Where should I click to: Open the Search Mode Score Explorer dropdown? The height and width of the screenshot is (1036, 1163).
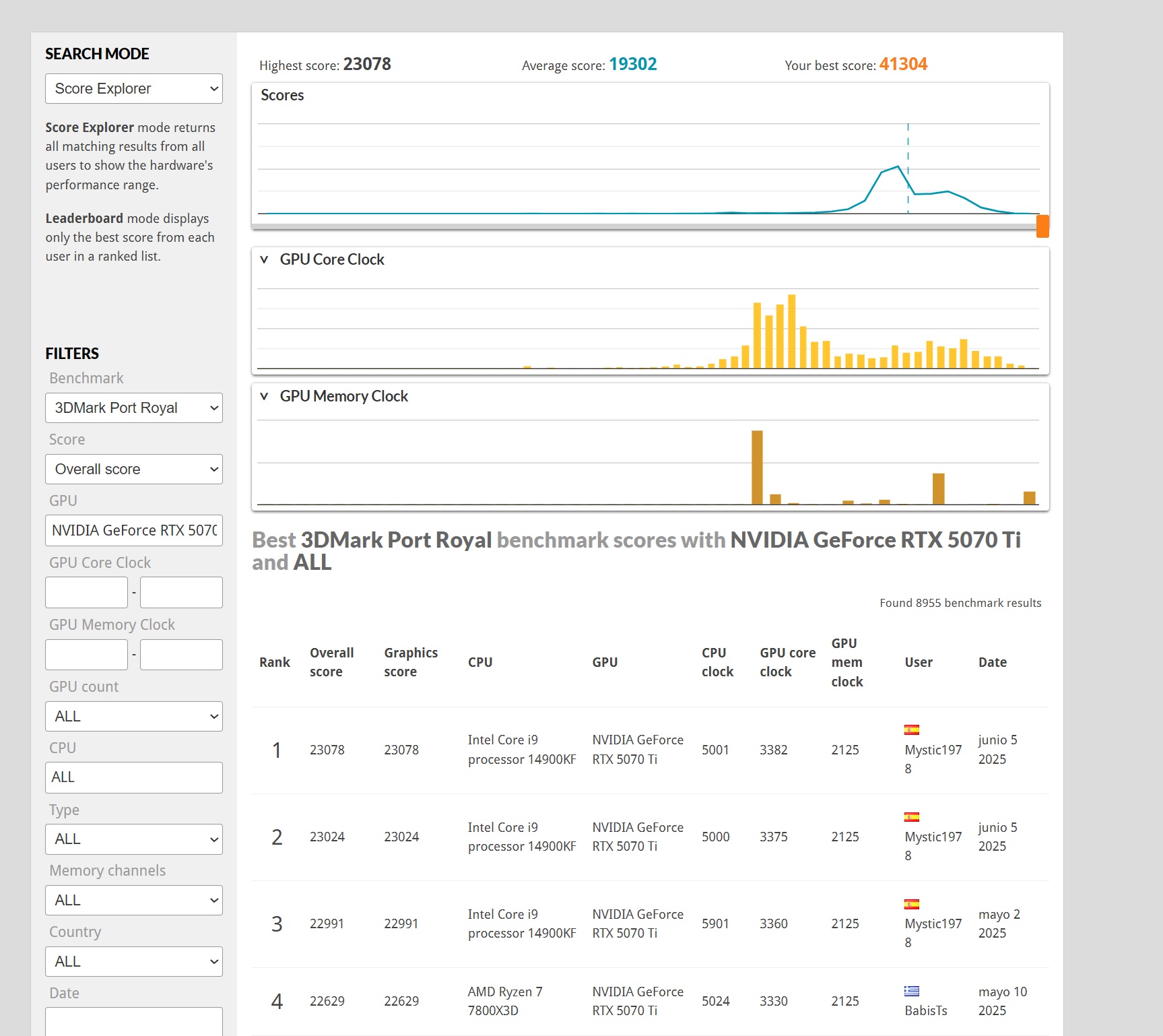133,89
